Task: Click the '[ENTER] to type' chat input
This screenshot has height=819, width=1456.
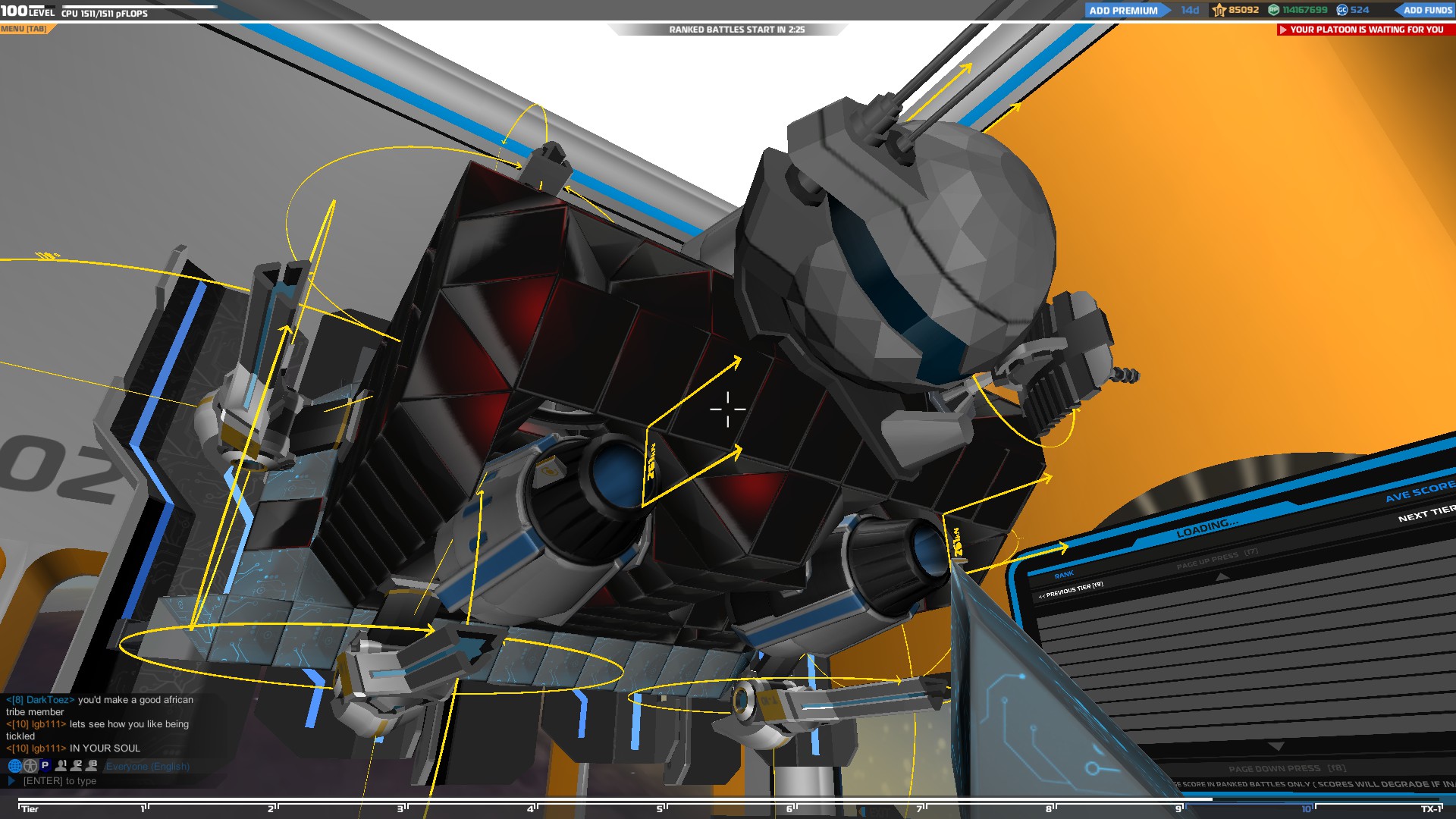Action: [60, 781]
